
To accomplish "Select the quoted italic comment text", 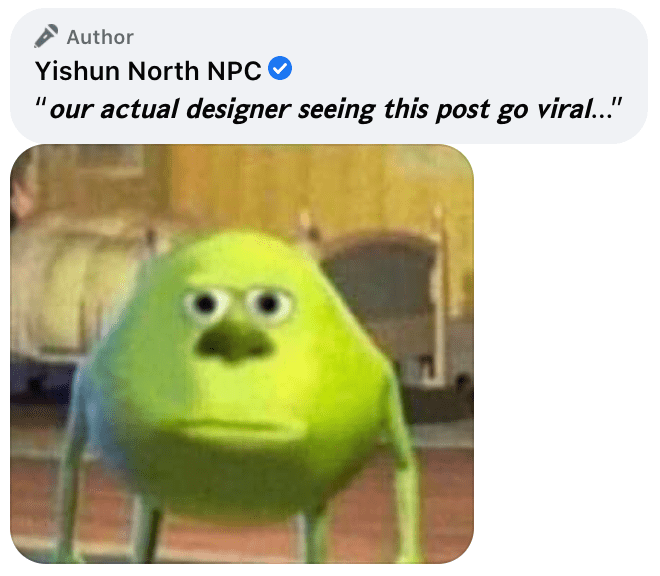I will (x=328, y=109).
